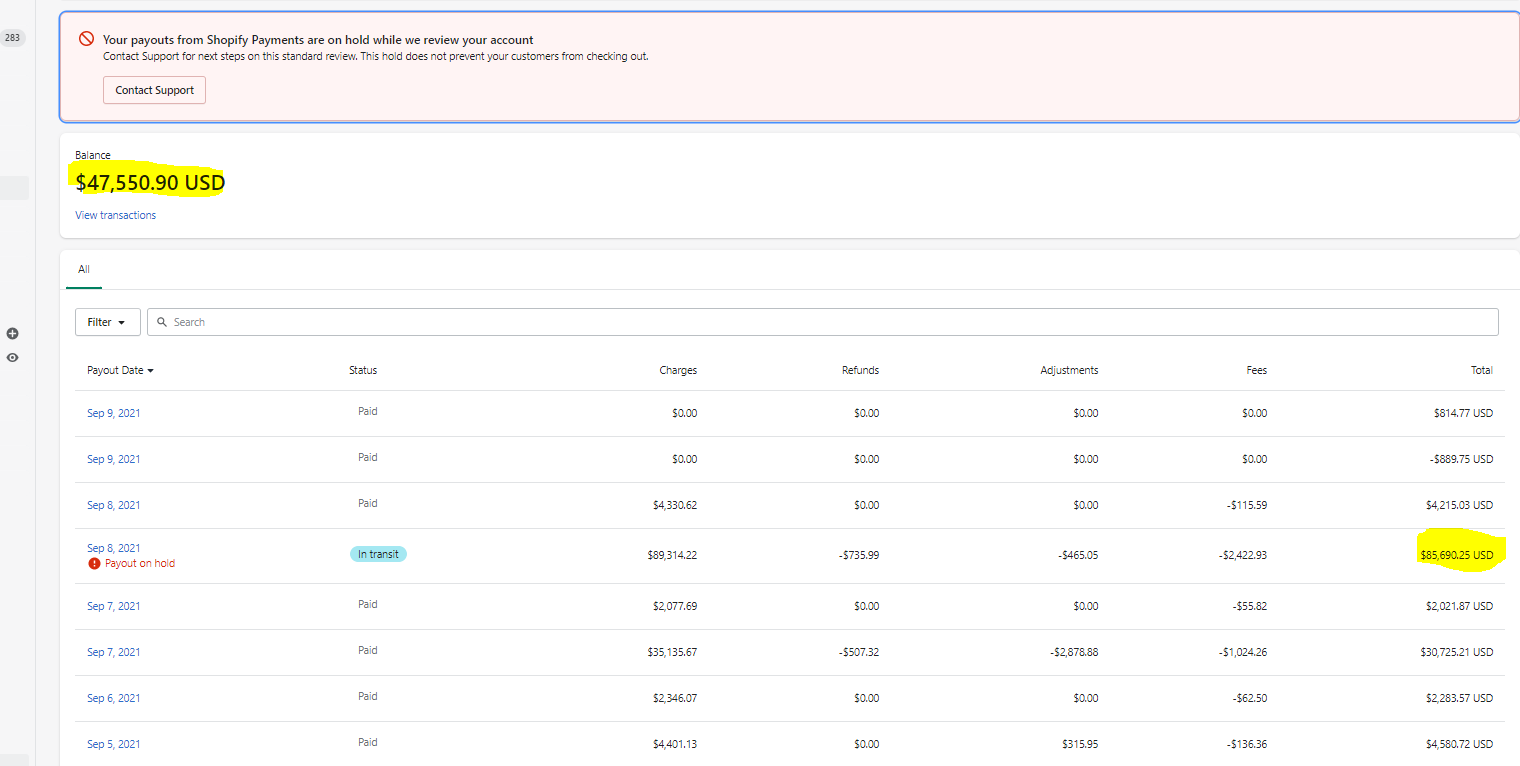Click the red prohibited icon in the payout hold banner
The width and height of the screenshot is (1520, 766).
coord(86,40)
